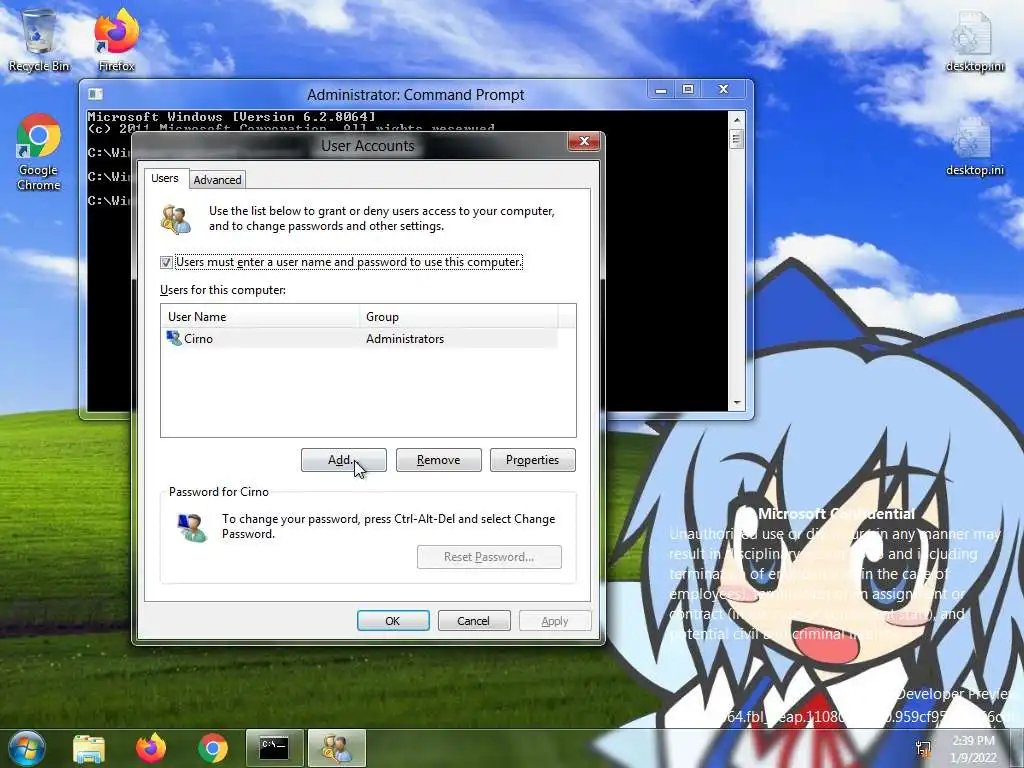Image resolution: width=1024 pixels, height=768 pixels.
Task: Select the lower desktop.ini file icon
Action: [x=974, y=145]
